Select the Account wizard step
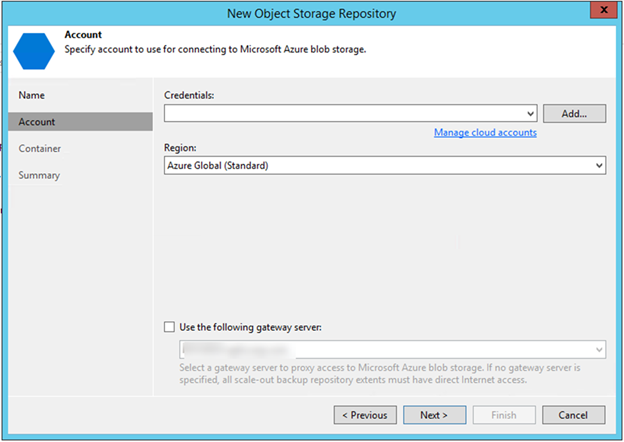Image resolution: width=624 pixels, height=442 pixels. 80,122
